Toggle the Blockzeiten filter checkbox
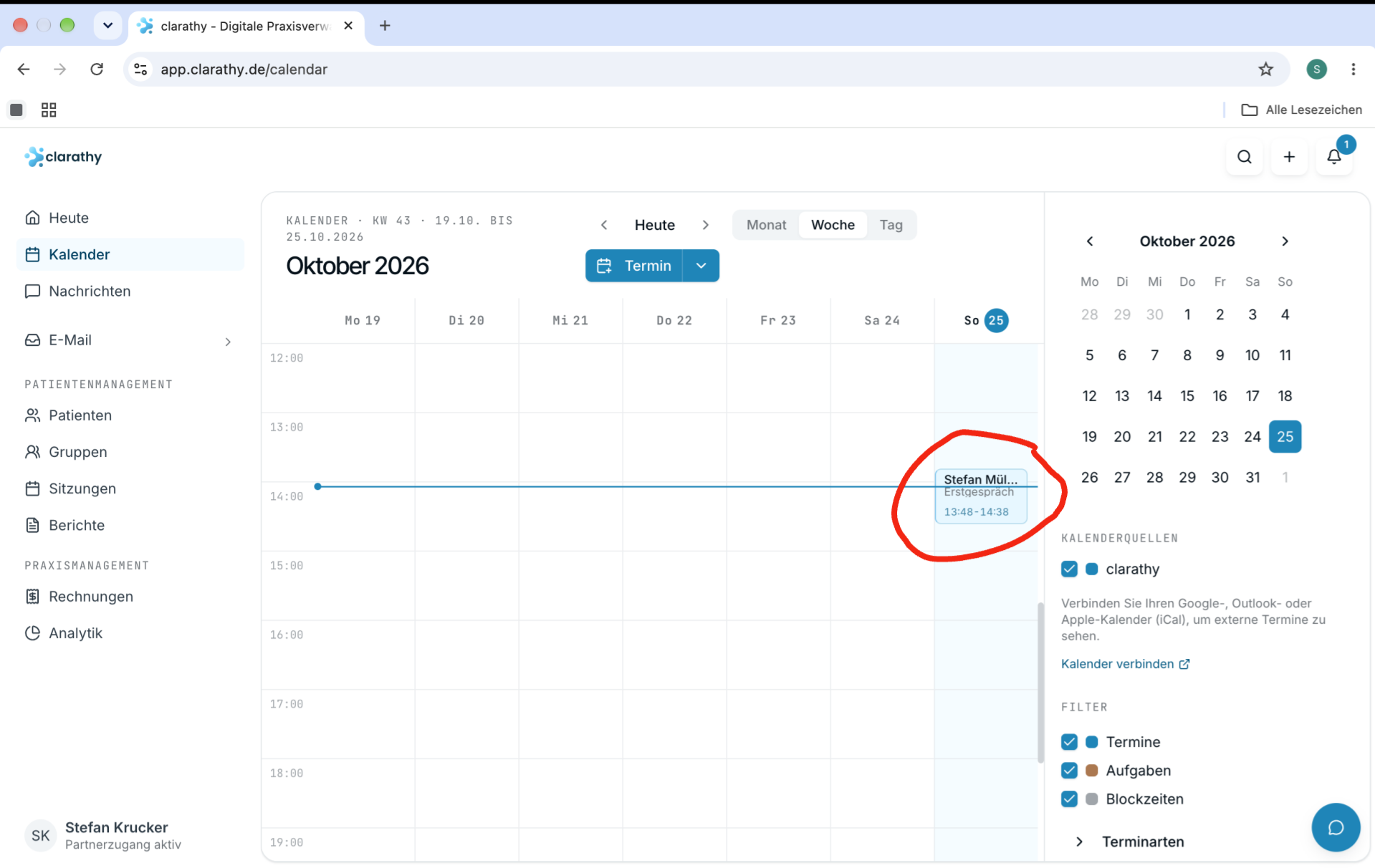1375x868 pixels. [1069, 799]
